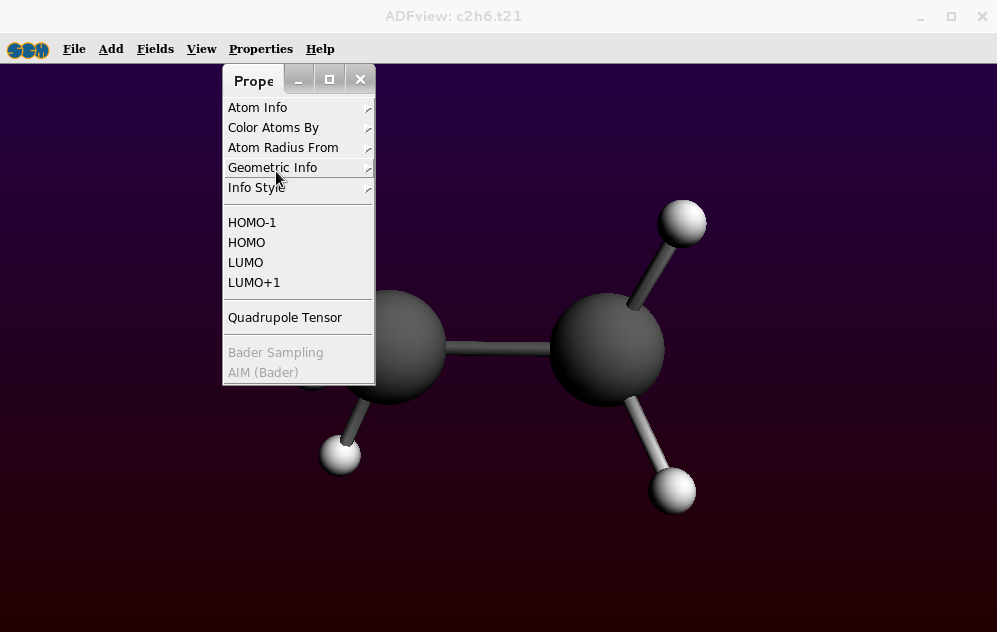Show the HOMO orbital
Screen dimensions: 997x632
[246, 243]
